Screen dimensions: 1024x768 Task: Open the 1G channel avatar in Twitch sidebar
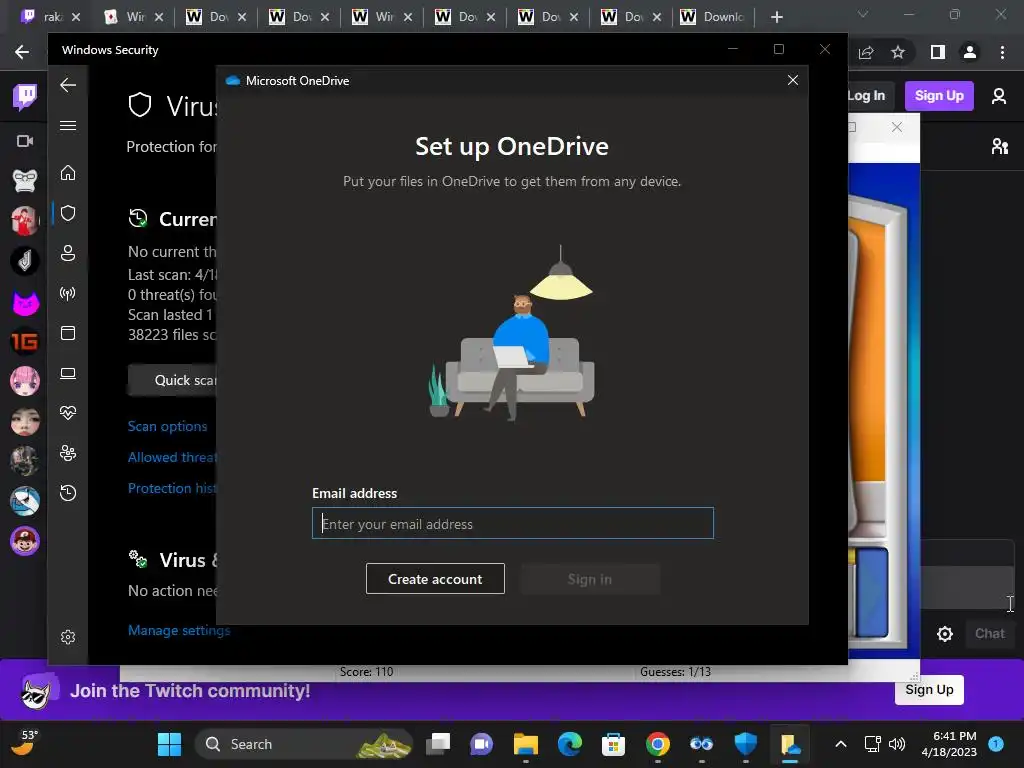coord(25,342)
